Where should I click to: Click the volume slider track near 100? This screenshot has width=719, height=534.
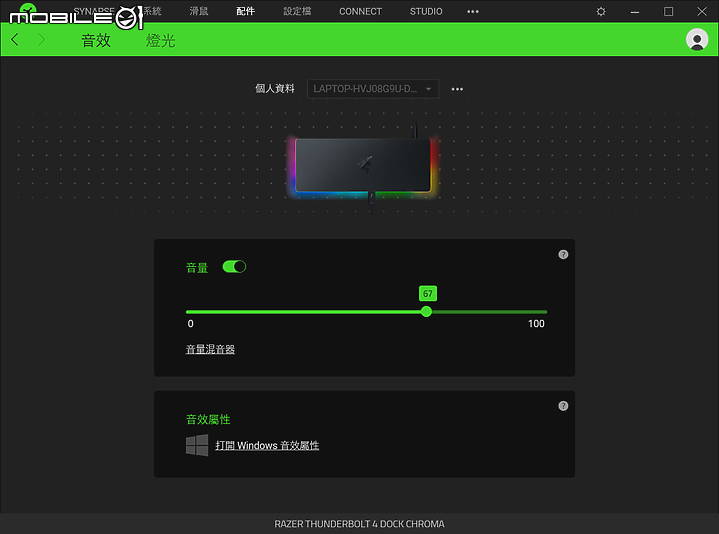(x=543, y=312)
